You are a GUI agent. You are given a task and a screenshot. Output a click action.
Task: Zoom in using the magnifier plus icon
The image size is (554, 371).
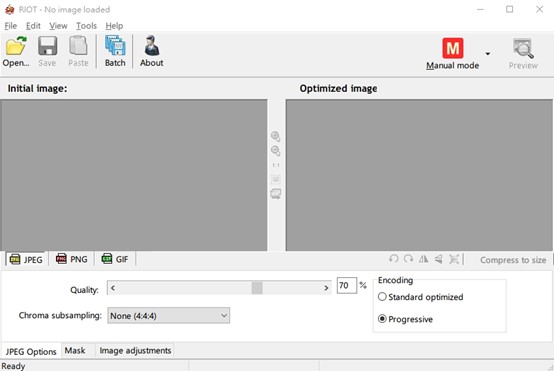[x=276, y=136]
